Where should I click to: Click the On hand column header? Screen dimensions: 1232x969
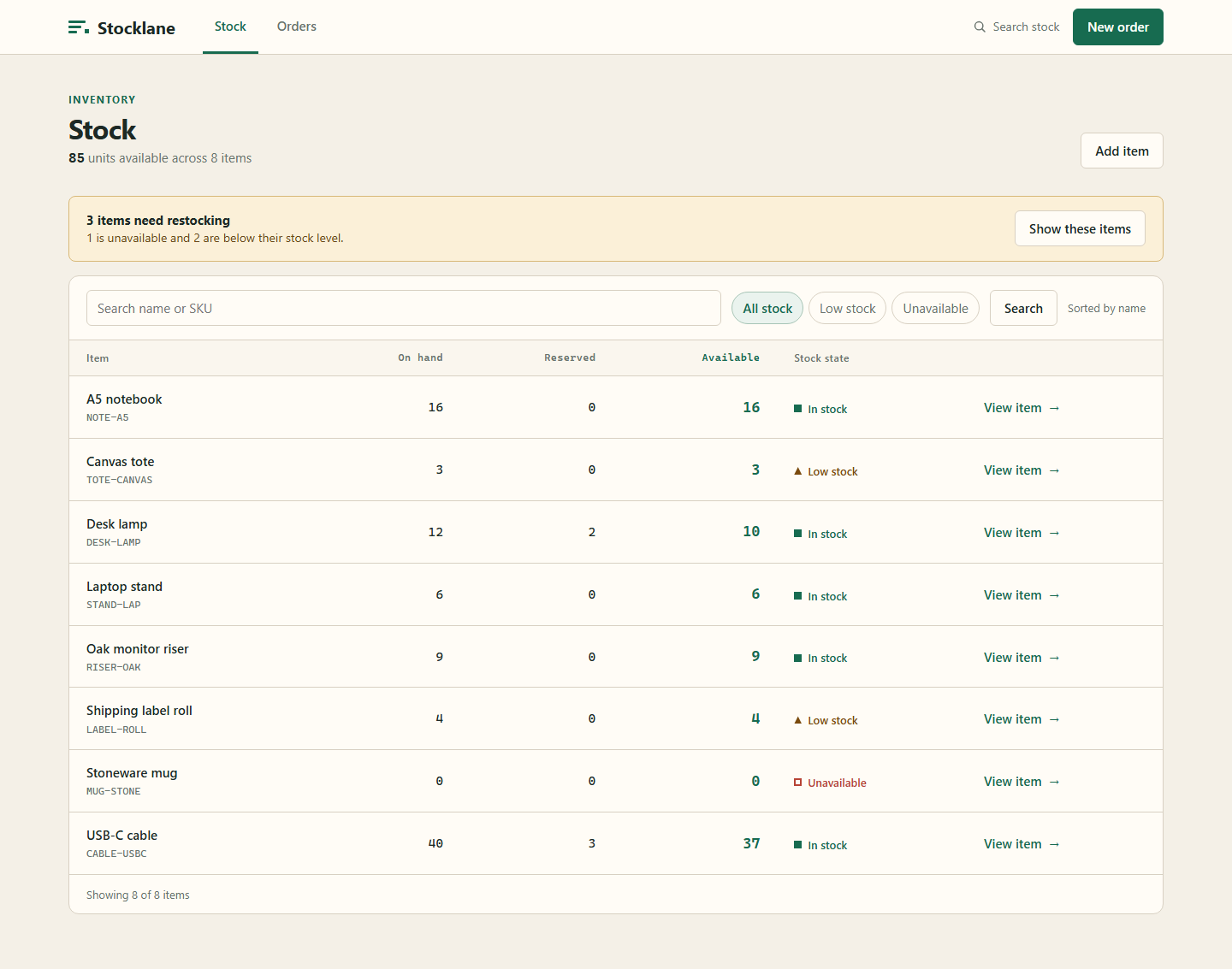click(420, 357)
